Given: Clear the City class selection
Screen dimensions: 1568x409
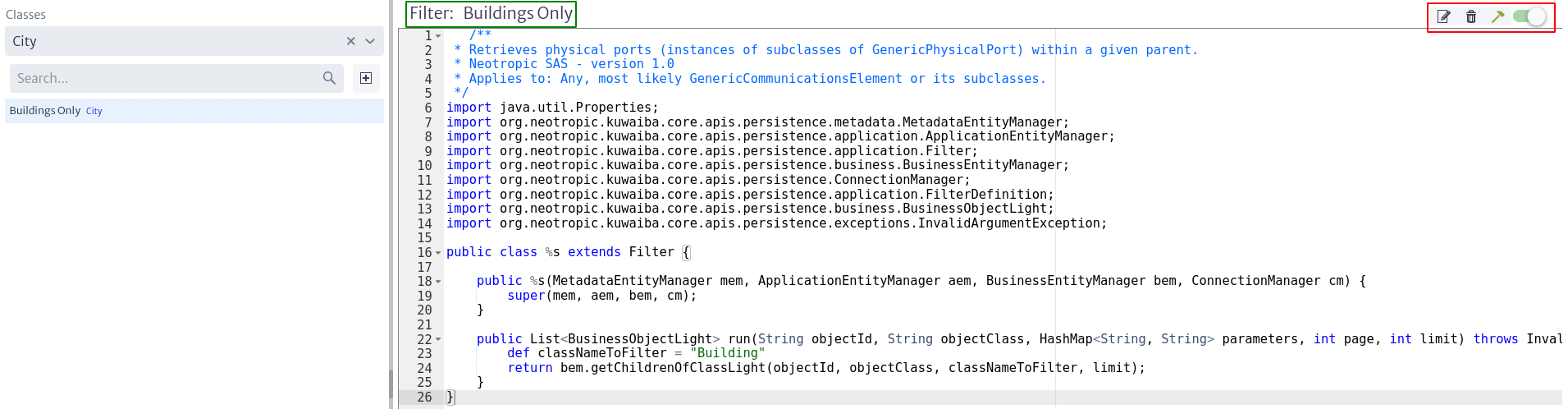Looking at the screenshot, I should click(350, 41).
